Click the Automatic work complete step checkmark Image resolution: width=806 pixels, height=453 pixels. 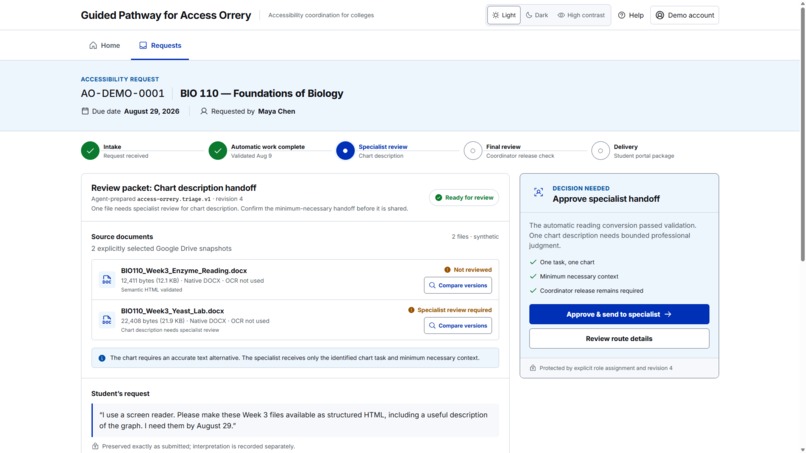217,151
